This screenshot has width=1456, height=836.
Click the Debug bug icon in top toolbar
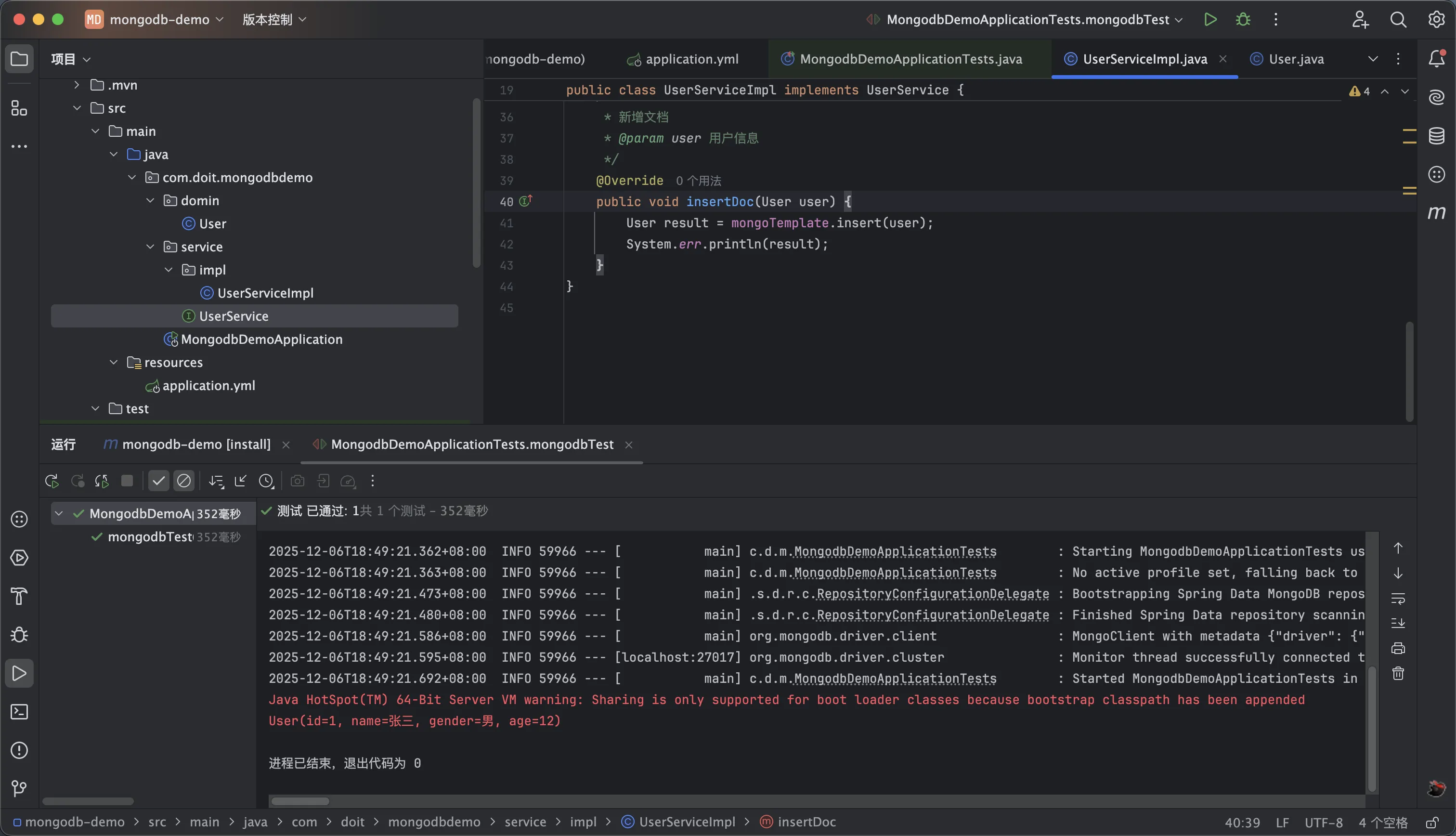tap(1243, 20)
